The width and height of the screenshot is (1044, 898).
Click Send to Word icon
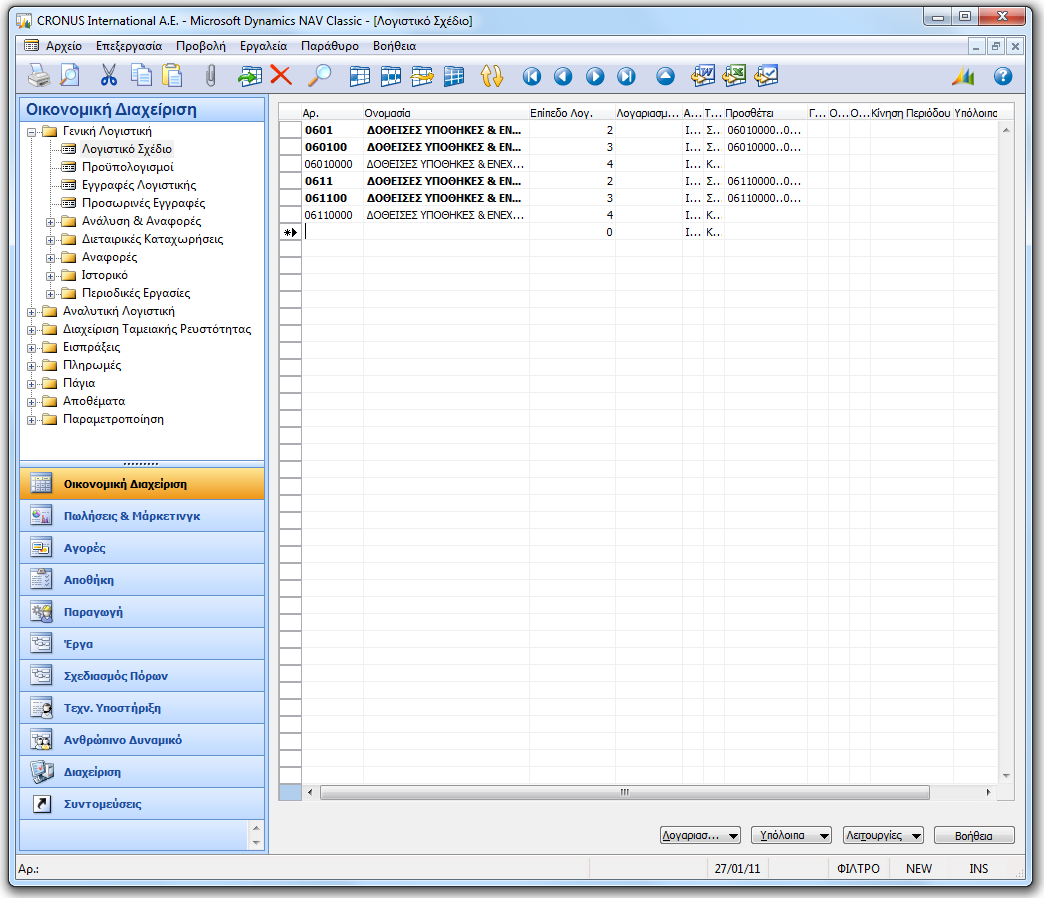tap(703, 76)
